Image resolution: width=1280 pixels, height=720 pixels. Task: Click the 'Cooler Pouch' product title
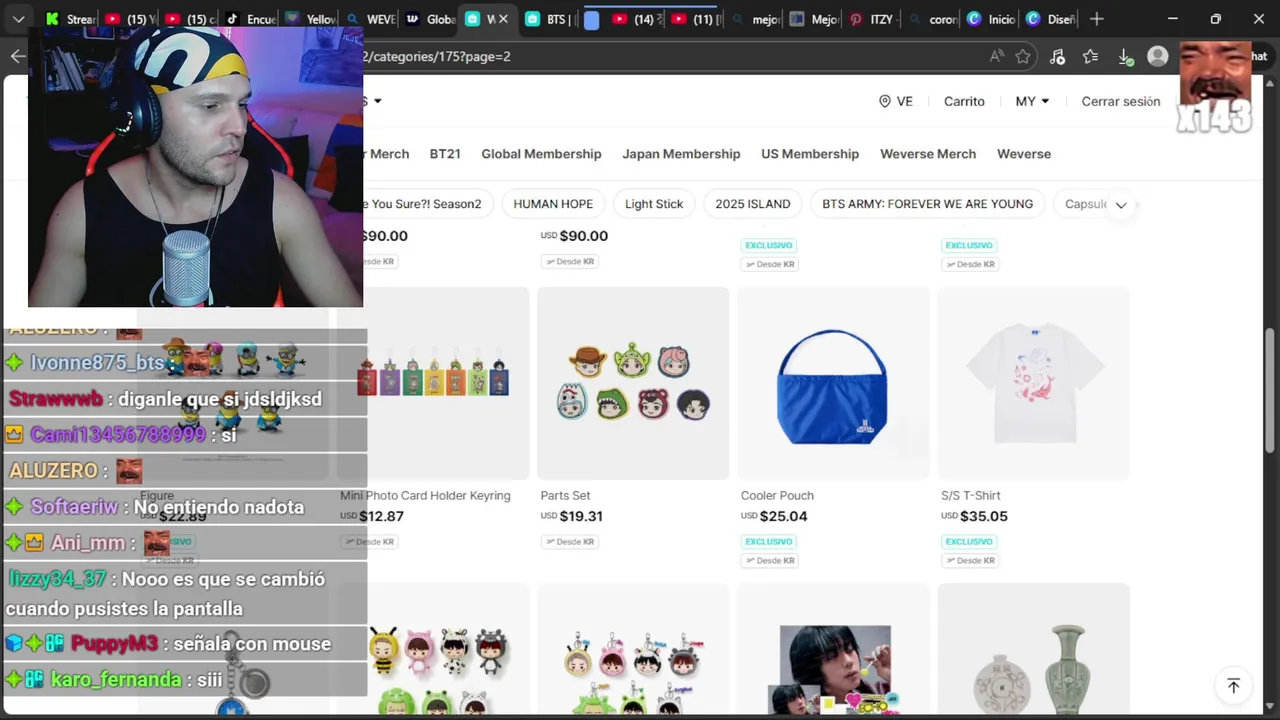tap(777, 495)
